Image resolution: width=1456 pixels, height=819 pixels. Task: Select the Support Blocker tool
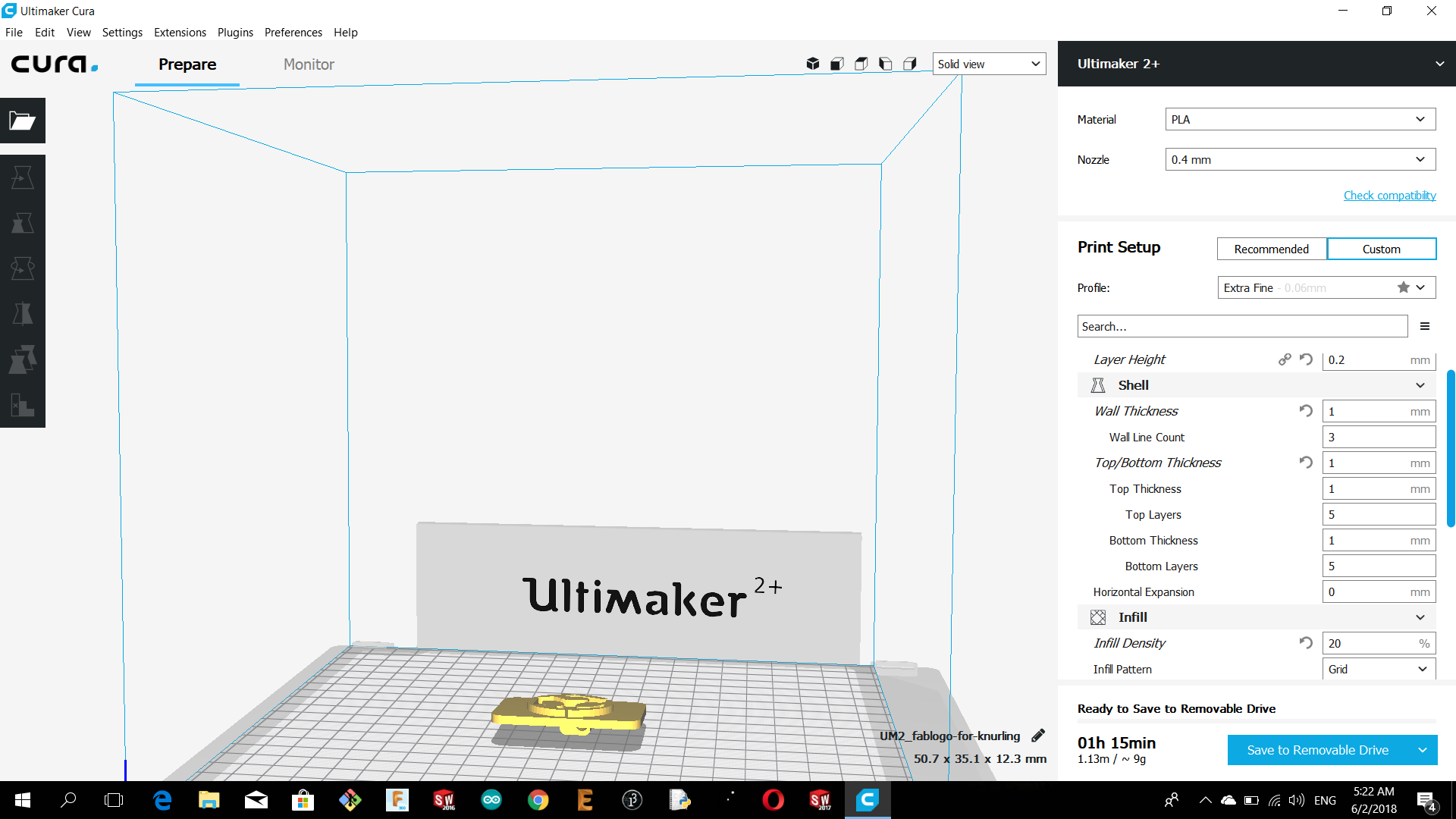pos(23,405)
